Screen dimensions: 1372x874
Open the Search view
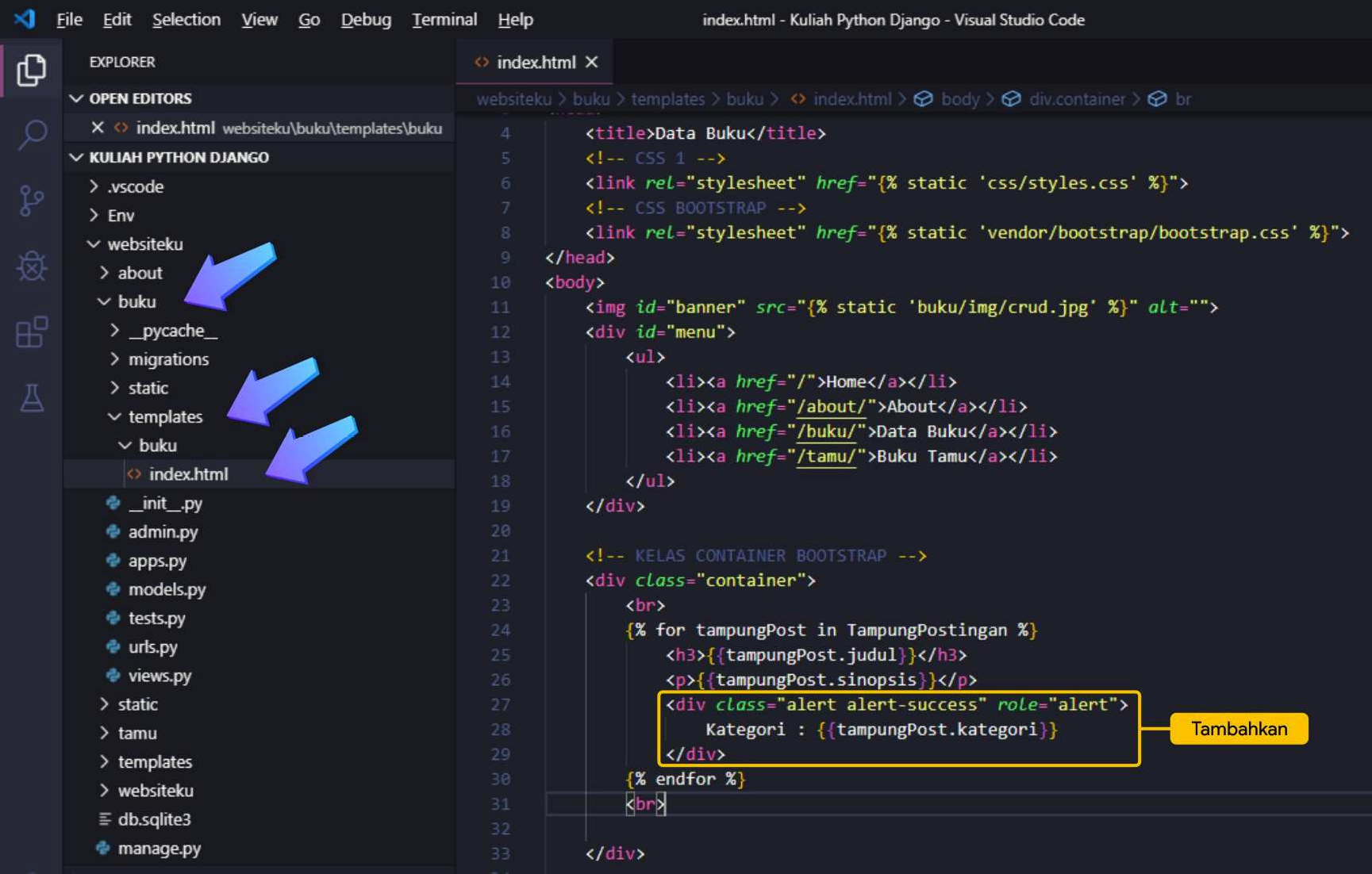[x=31, y=135]
